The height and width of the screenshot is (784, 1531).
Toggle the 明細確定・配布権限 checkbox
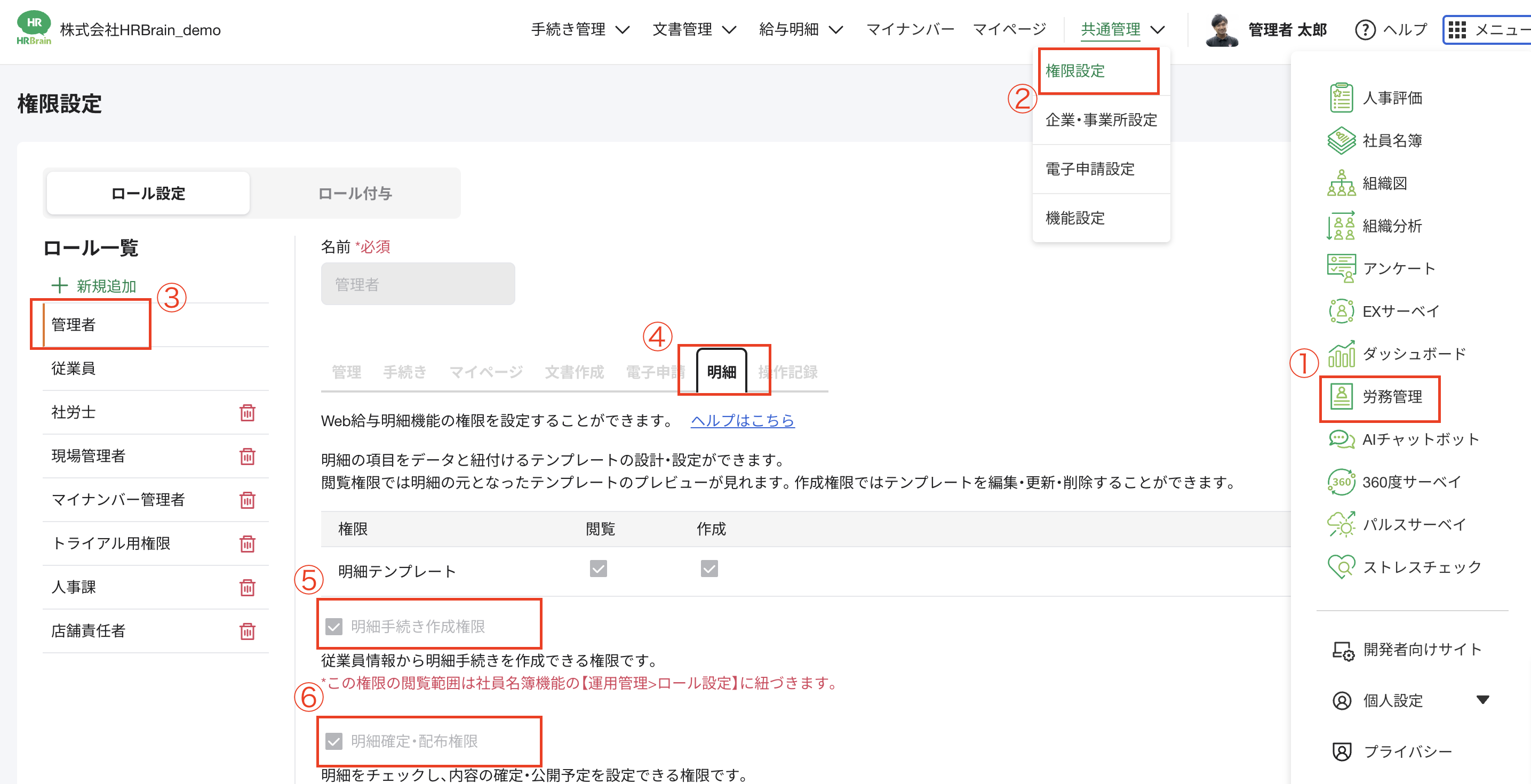pos(333,741)
